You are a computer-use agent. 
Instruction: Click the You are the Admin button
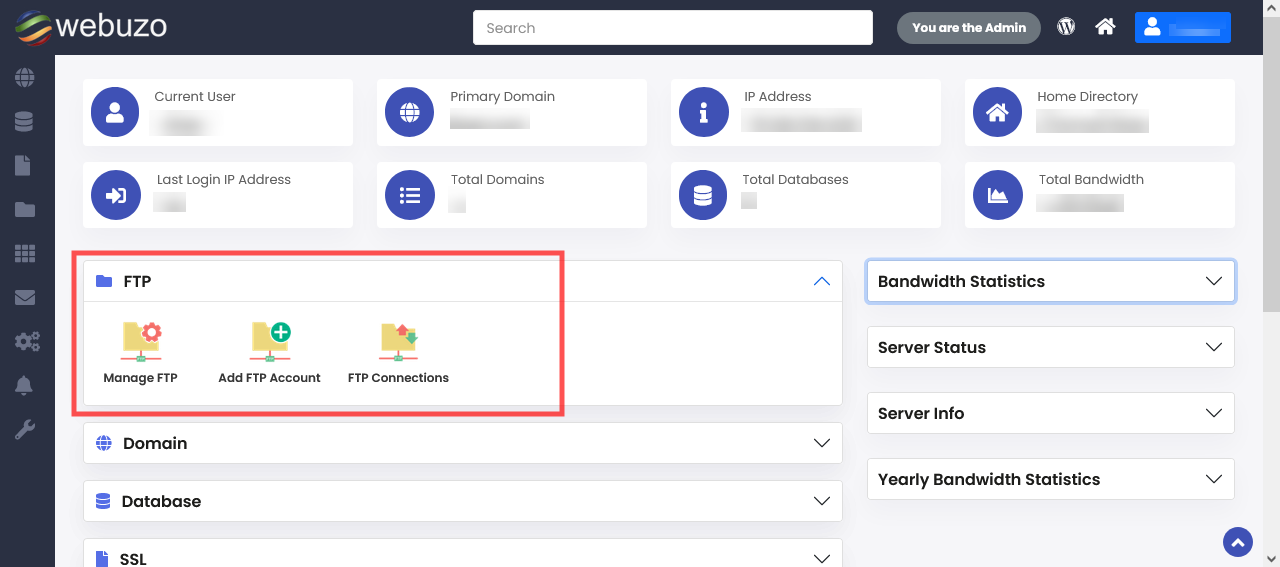coord(969,28)
